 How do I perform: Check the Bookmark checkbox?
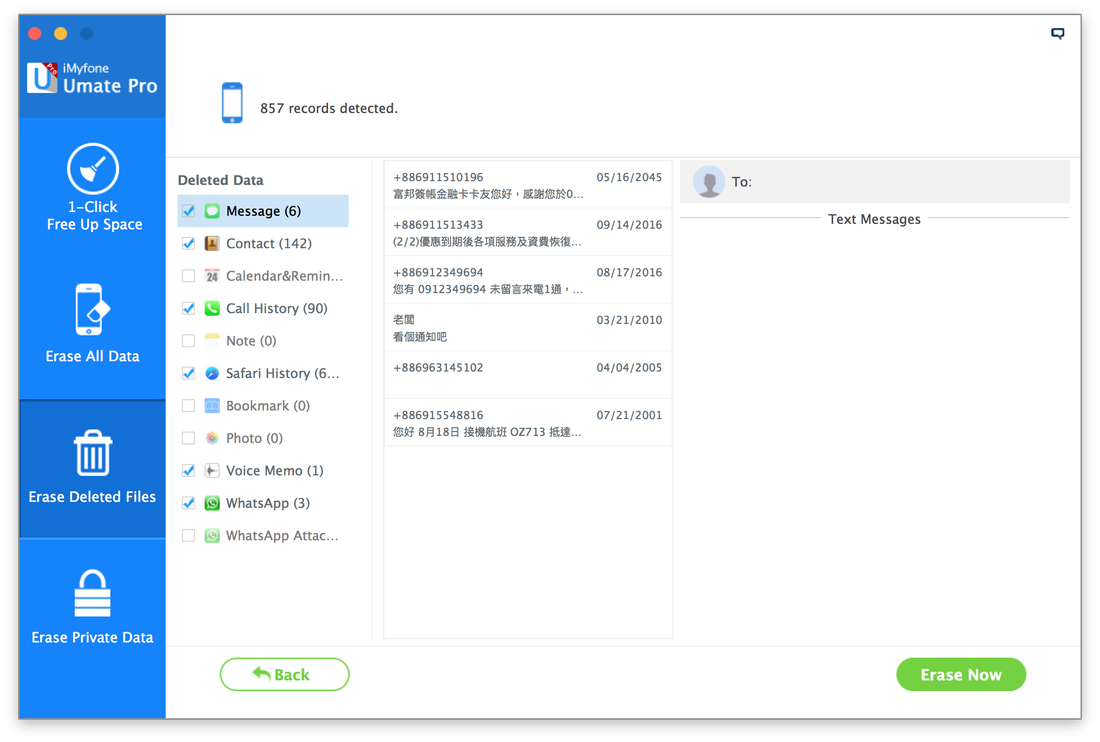coord(188,405)
